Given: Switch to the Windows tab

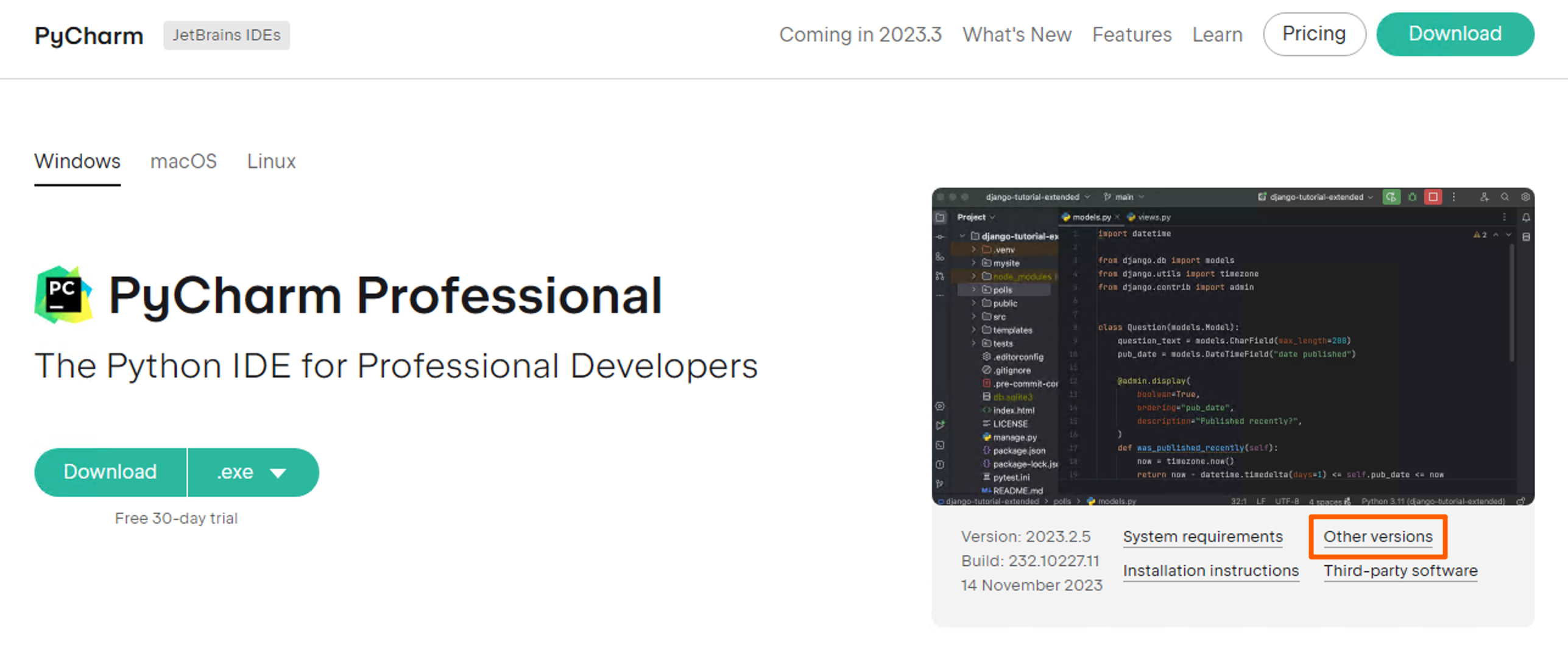Looking at the screenshot, I should click(x=77, y=161).
